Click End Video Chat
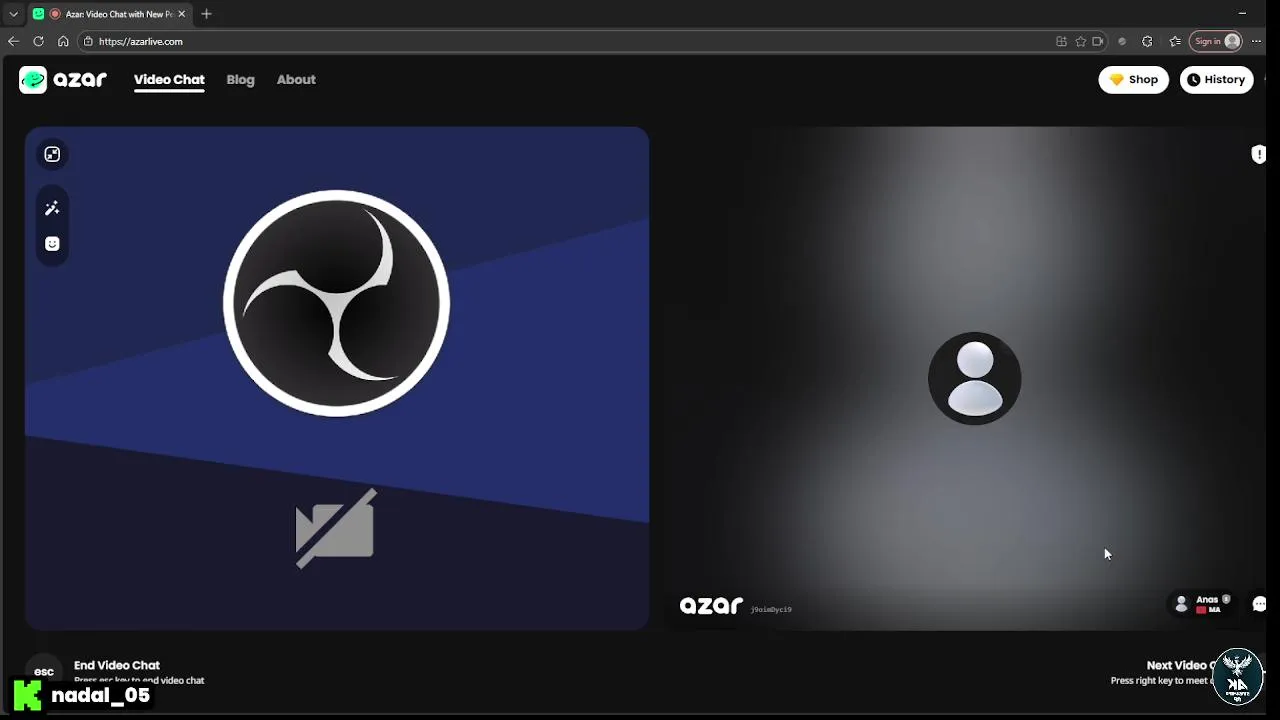The height and width of the screenshot is (720, 1280). (117, 665)
